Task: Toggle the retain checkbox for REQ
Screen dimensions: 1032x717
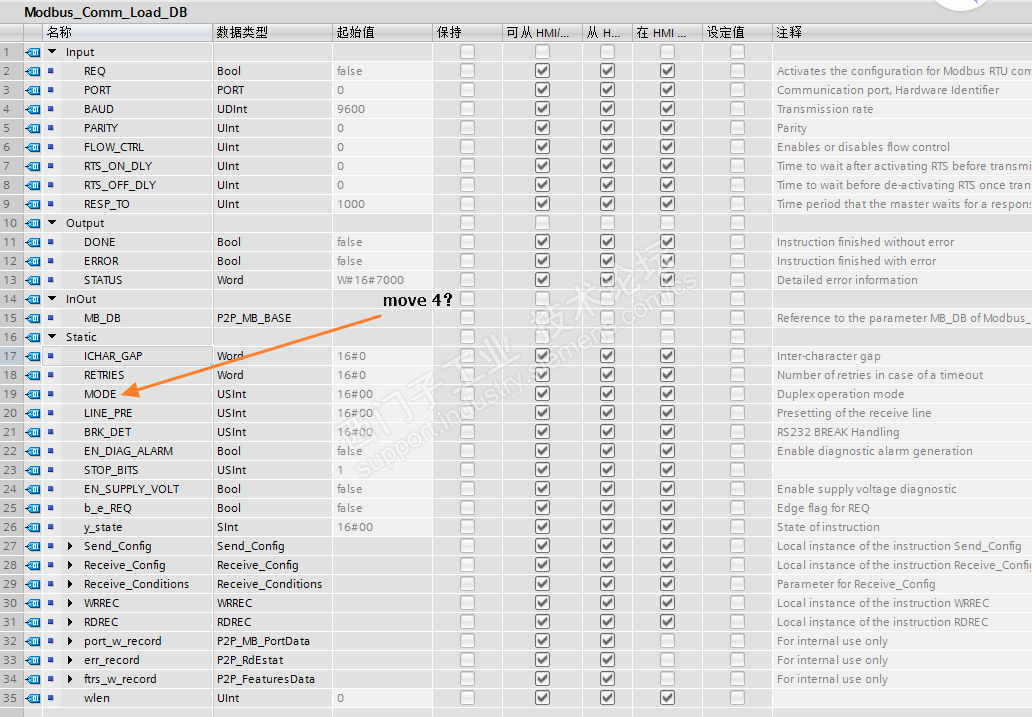Action: point(467,70)
